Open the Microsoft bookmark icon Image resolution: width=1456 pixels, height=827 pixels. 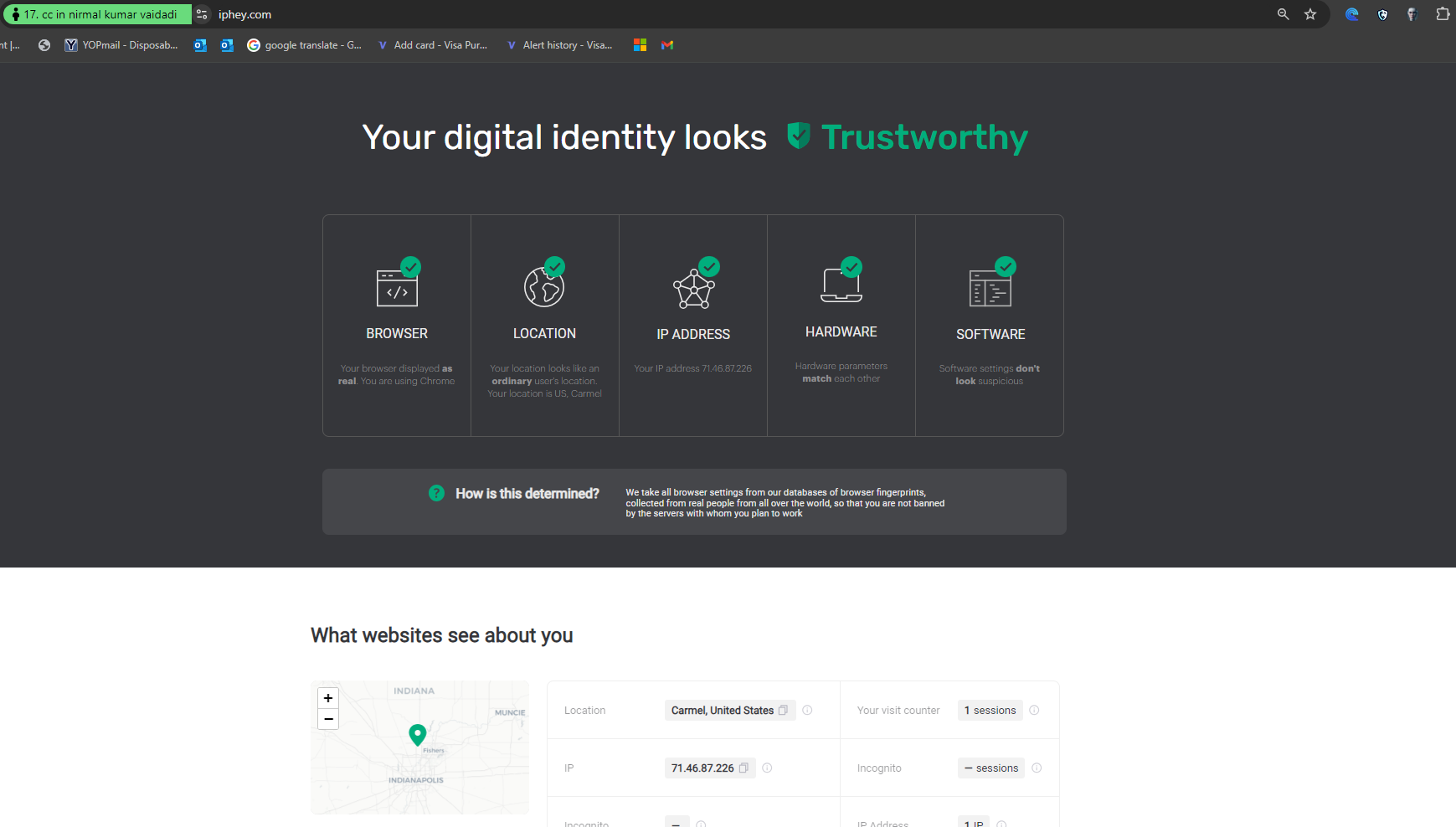click(x=640, y=45)
